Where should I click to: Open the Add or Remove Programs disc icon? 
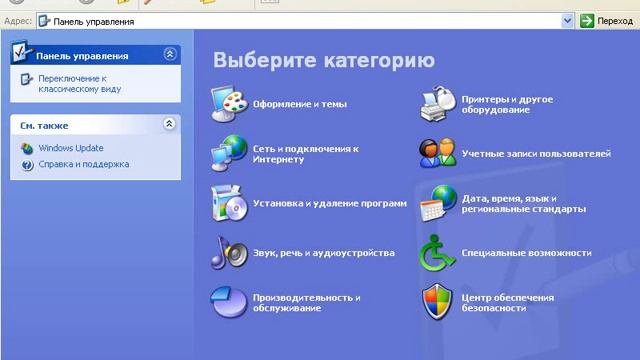229,203
